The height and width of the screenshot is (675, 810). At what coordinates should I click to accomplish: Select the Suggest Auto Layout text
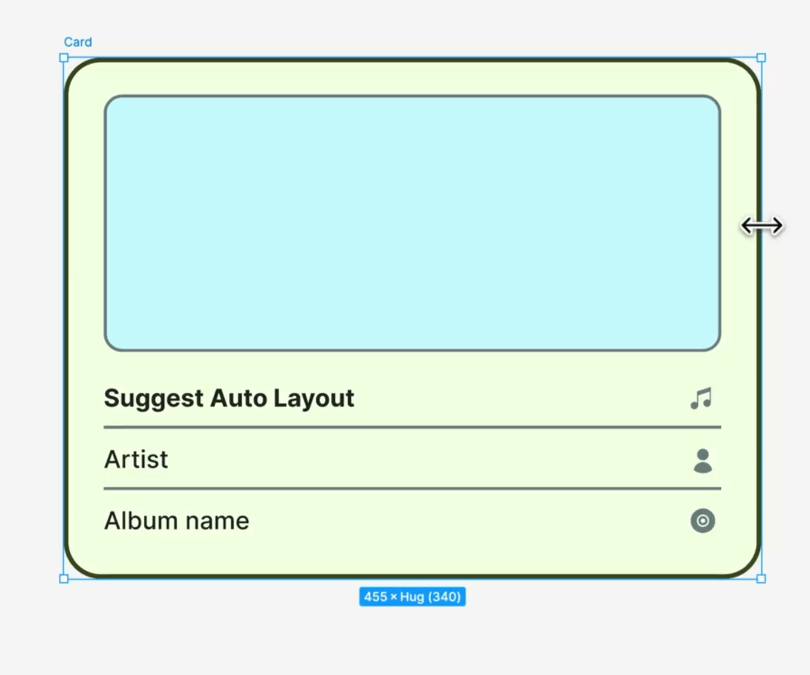pyautogui.click(x=228, y=397)
